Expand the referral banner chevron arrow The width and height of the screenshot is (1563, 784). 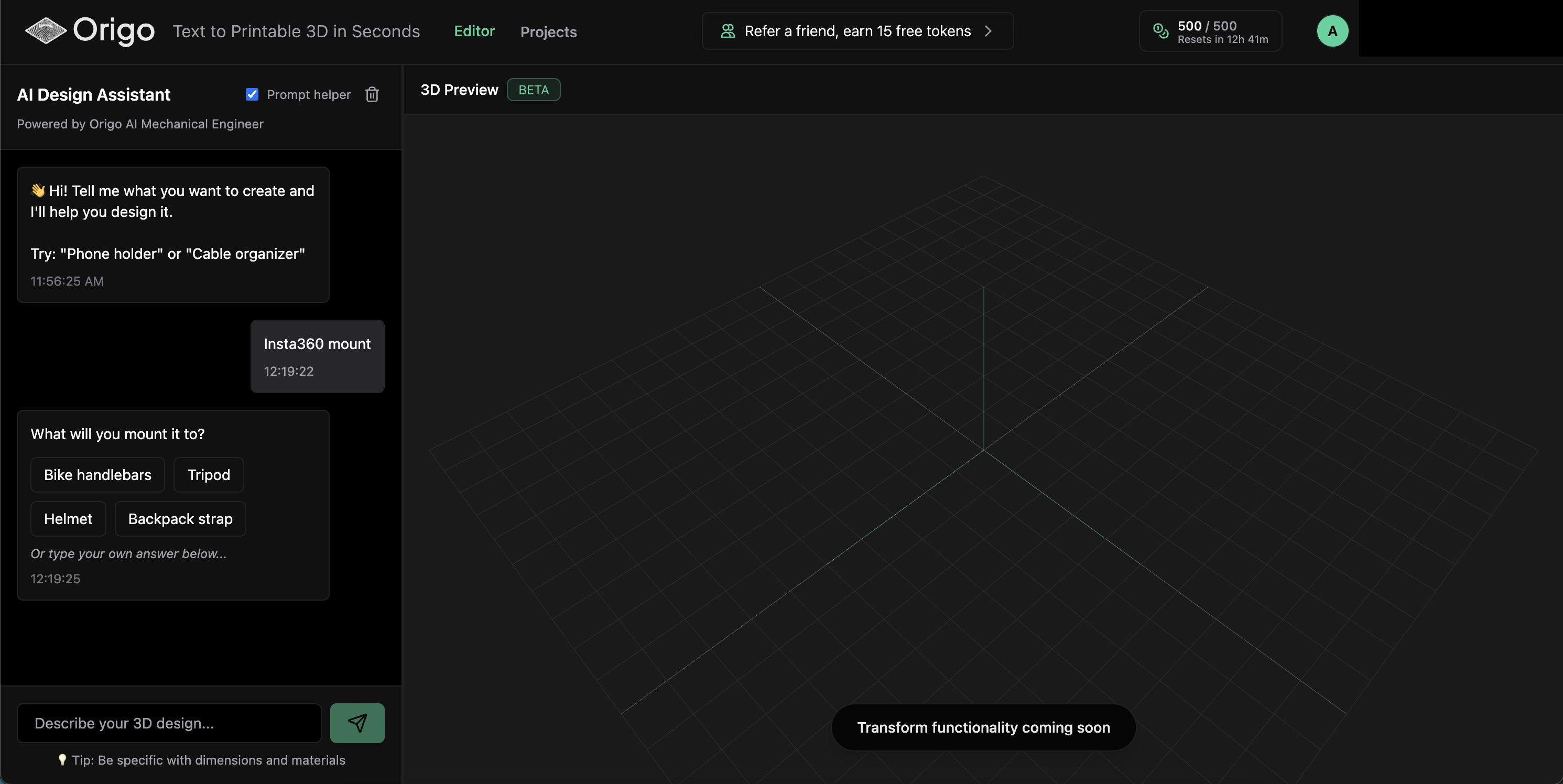pos(989,31)
